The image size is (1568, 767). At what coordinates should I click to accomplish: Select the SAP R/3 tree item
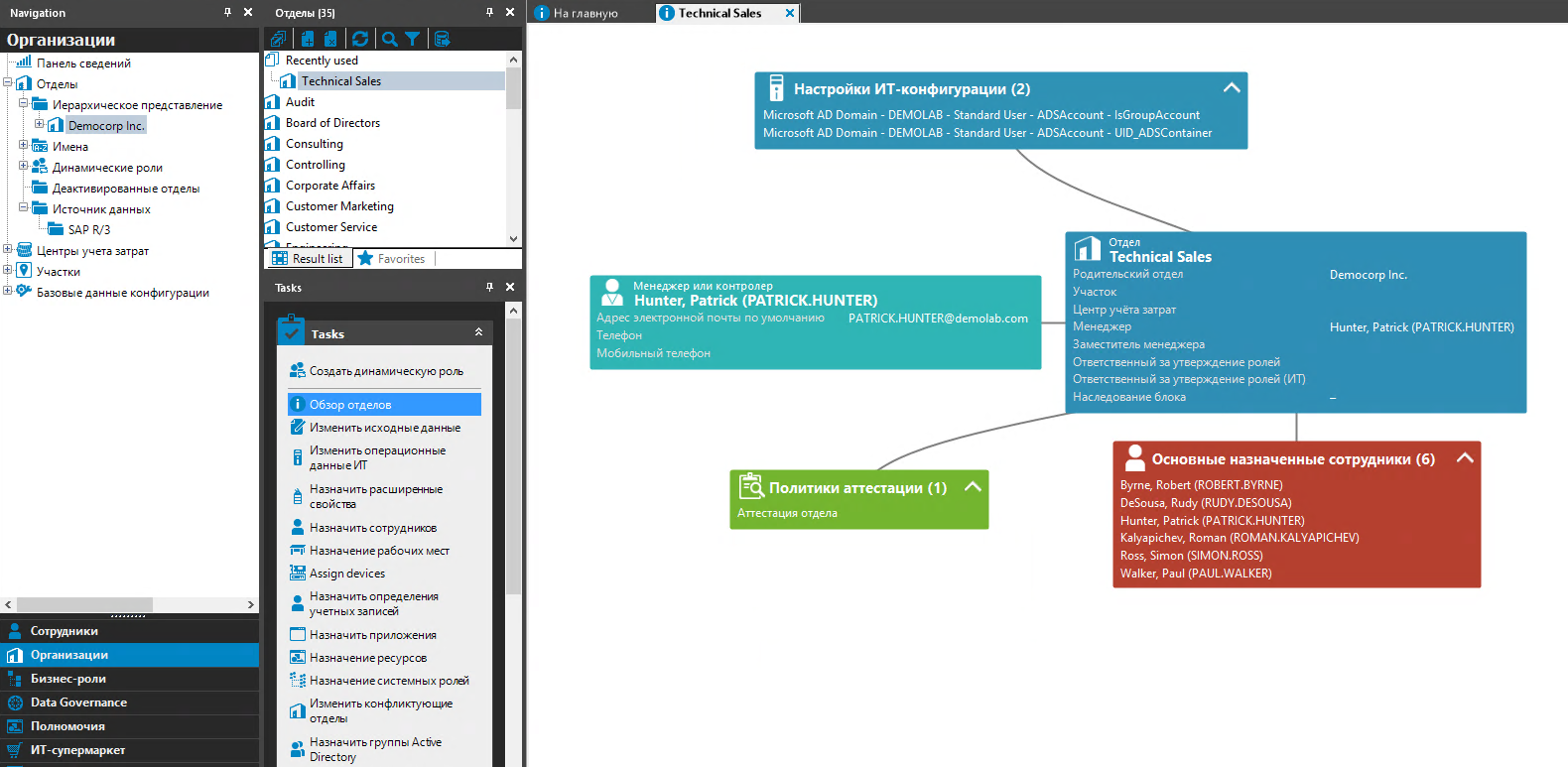coord(89,229)
